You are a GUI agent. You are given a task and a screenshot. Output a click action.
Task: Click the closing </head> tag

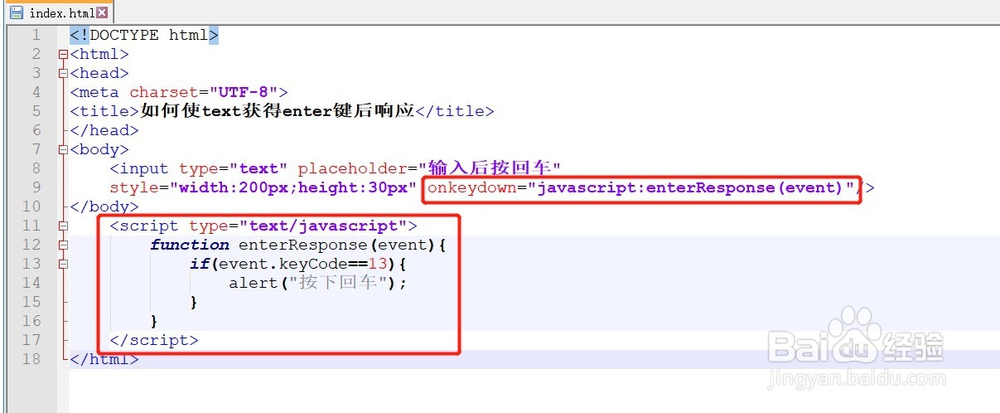pyautogui.click(x=105, y=131)
